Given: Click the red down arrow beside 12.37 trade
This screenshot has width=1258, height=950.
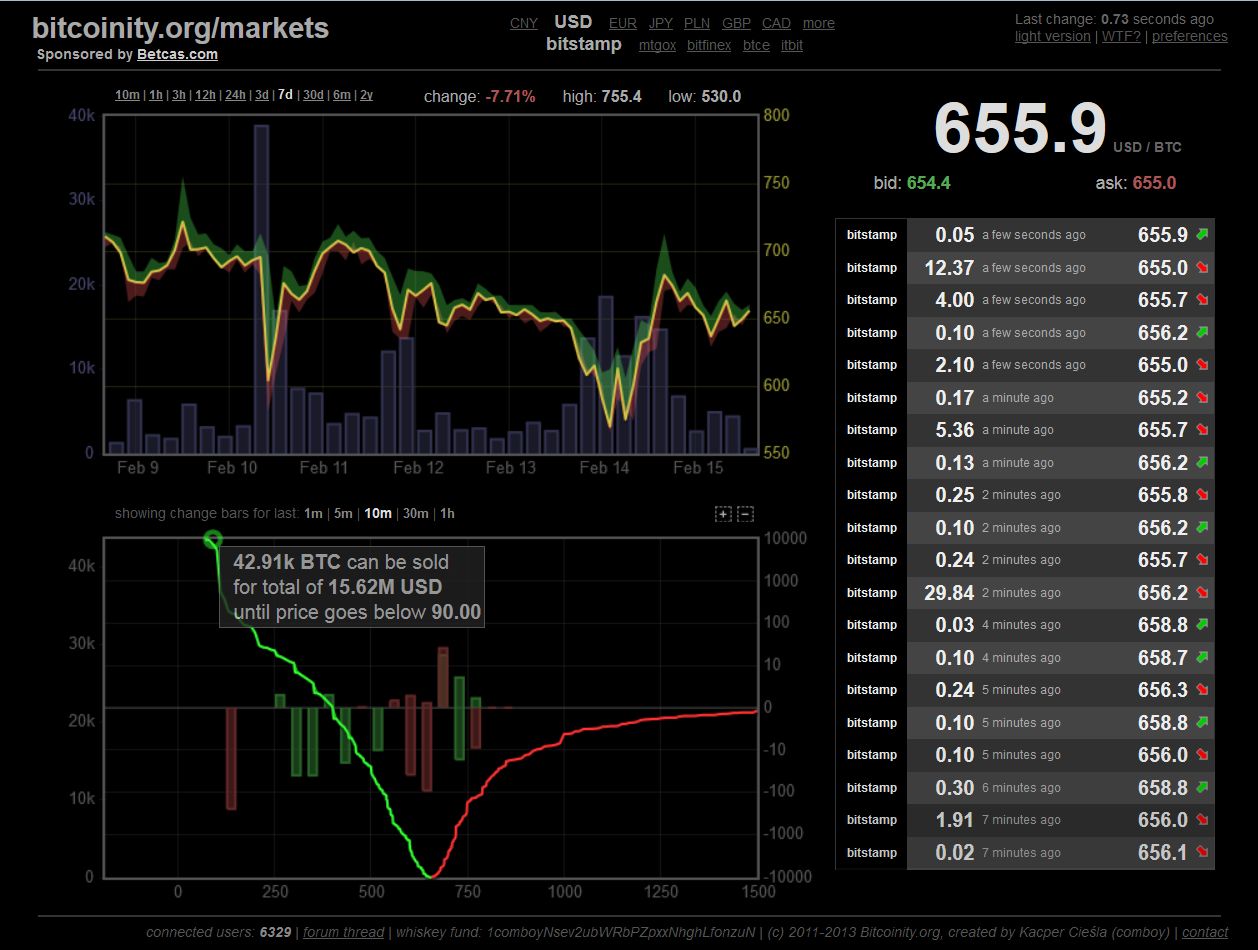Looking at the screenshot, I should [x=1201, y=268].
